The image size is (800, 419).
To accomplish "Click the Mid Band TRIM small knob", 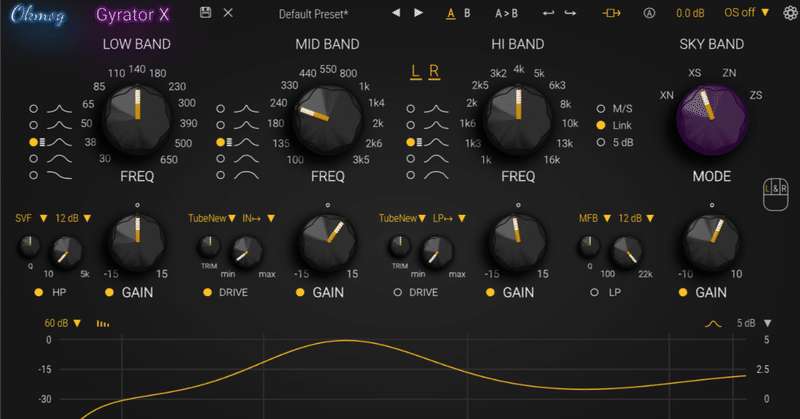I will tap(209, 246).
